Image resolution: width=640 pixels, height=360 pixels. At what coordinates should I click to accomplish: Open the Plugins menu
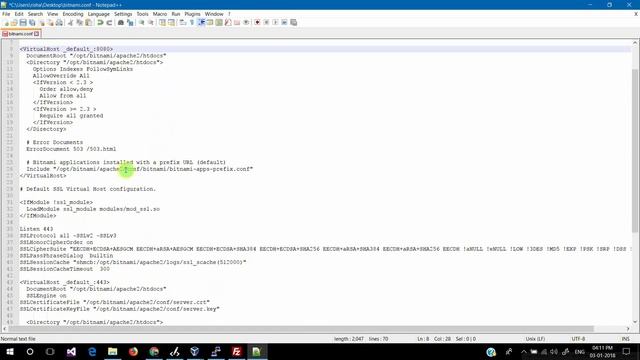point(192,14)
